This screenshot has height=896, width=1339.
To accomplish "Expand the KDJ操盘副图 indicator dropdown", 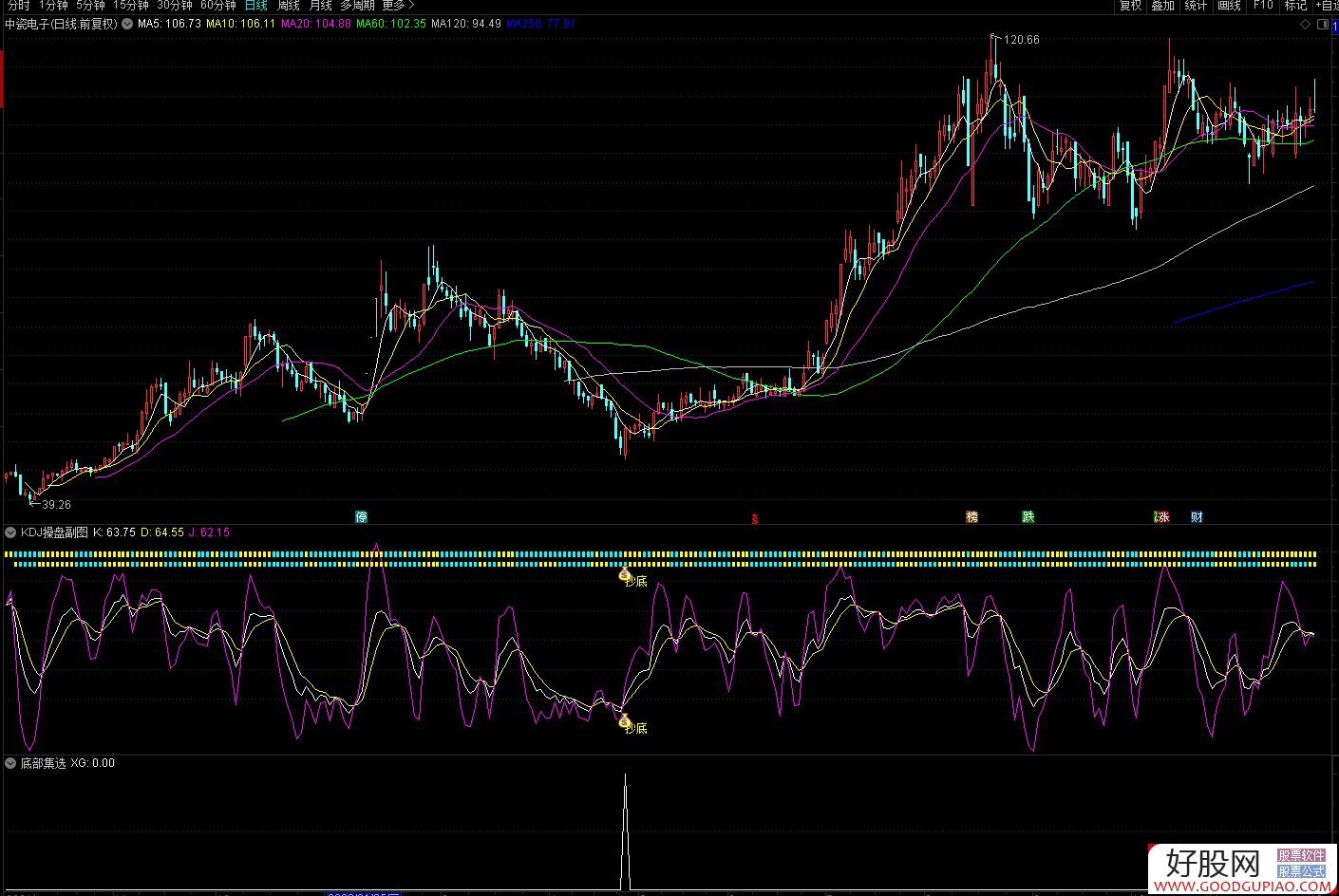I will point(10,532).
